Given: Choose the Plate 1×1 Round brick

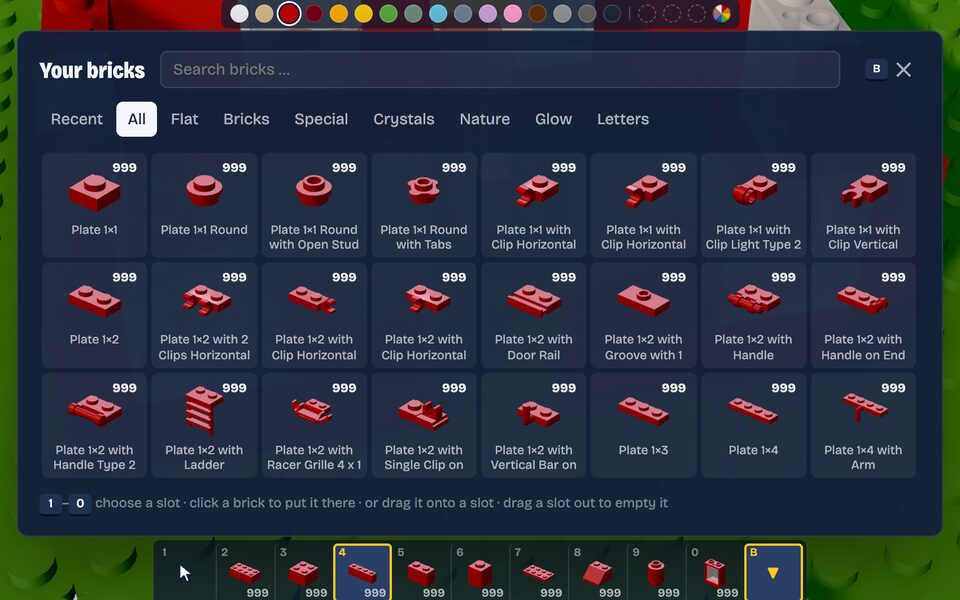Looking at the screenshot, I should tap(204, 205).
